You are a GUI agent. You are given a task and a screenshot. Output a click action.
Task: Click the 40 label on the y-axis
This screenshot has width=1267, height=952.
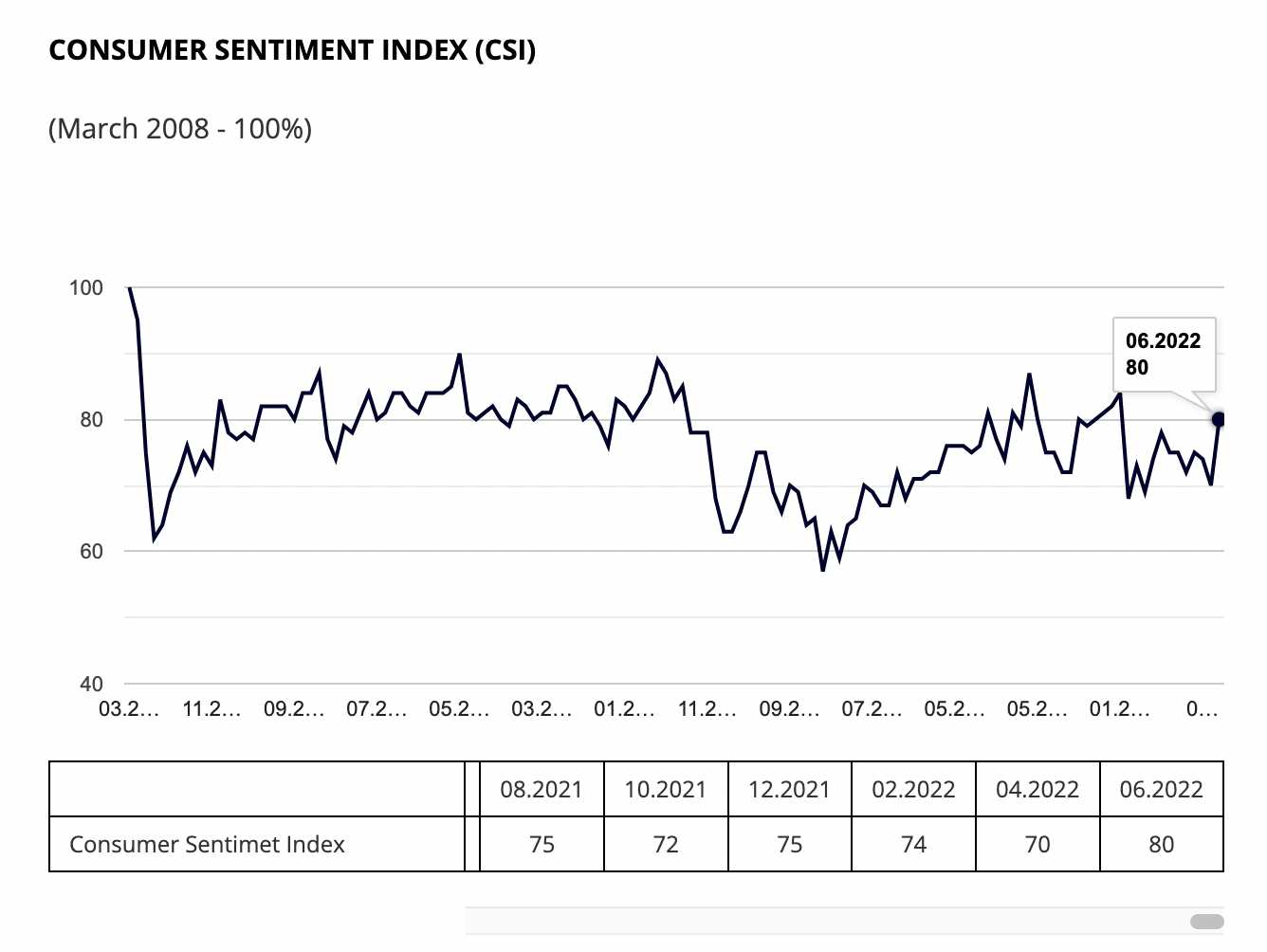91,684
